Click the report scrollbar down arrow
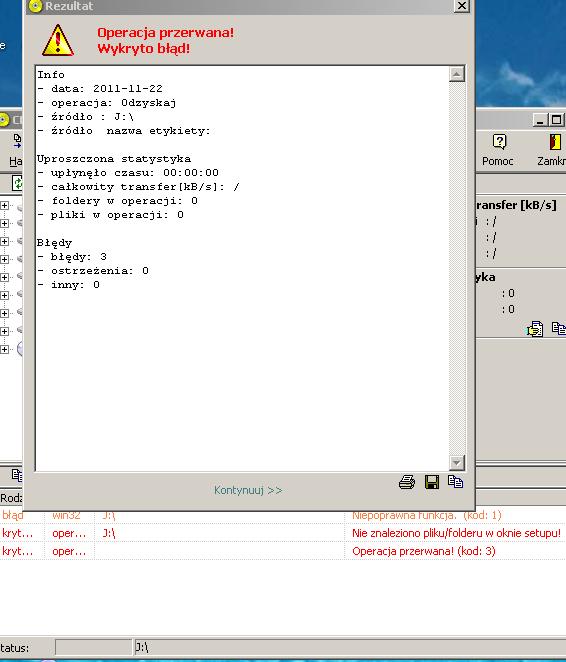This screenshot has width=566, height=662. pyautogui.click(x=457, y=462)
